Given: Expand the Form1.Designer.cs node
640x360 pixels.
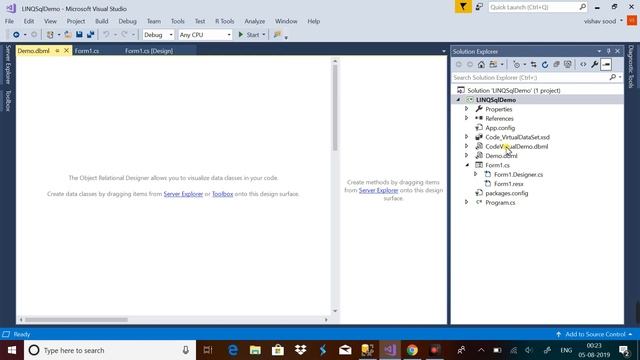Looking at the screenshot, I should click(476, 174).
